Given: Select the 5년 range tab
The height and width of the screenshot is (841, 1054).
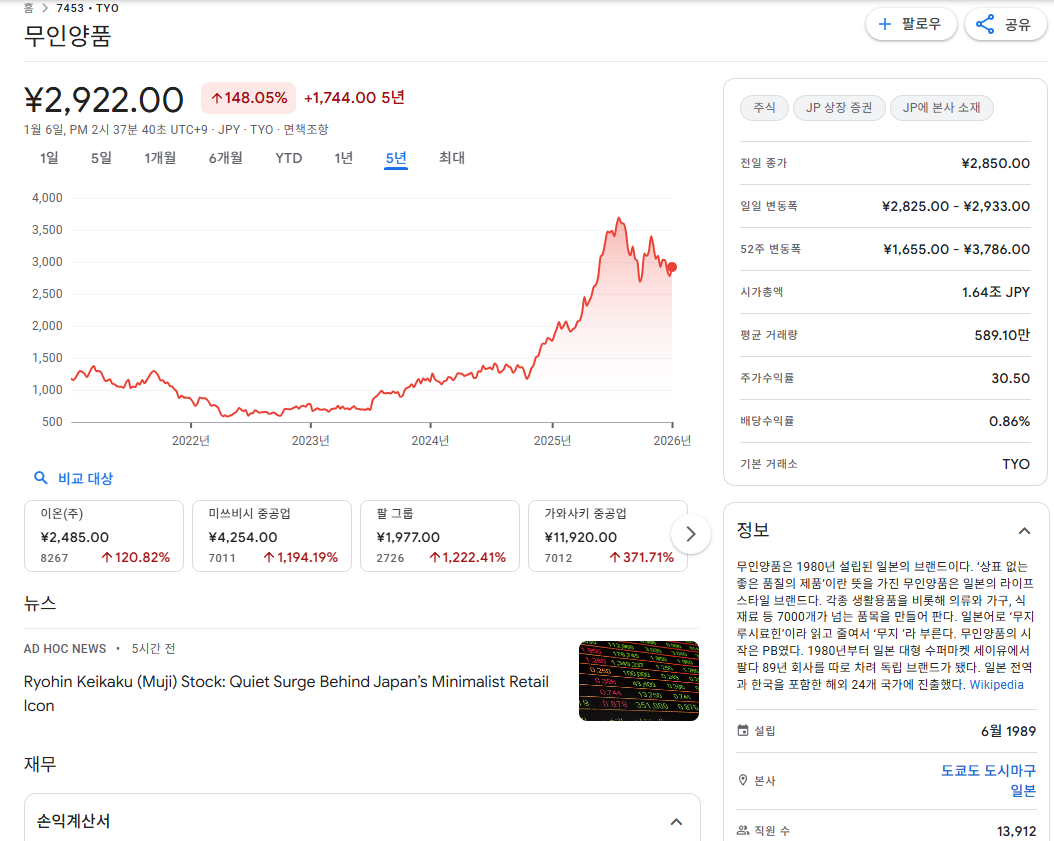Looking at the screenshot, I should click(396, 158).
